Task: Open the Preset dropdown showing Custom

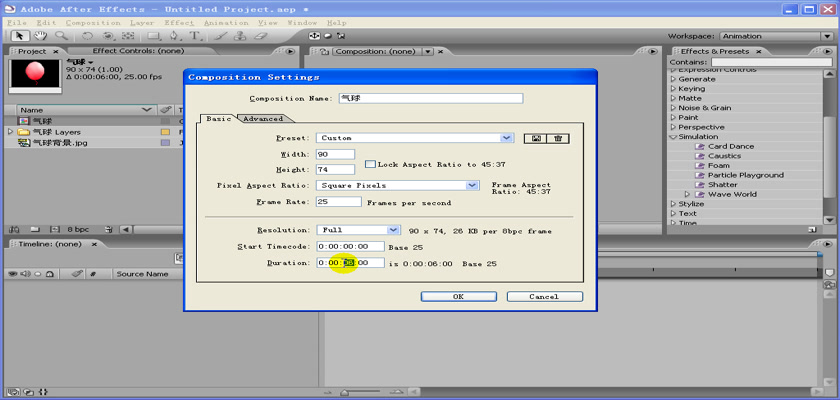Action: click(415, 138)
